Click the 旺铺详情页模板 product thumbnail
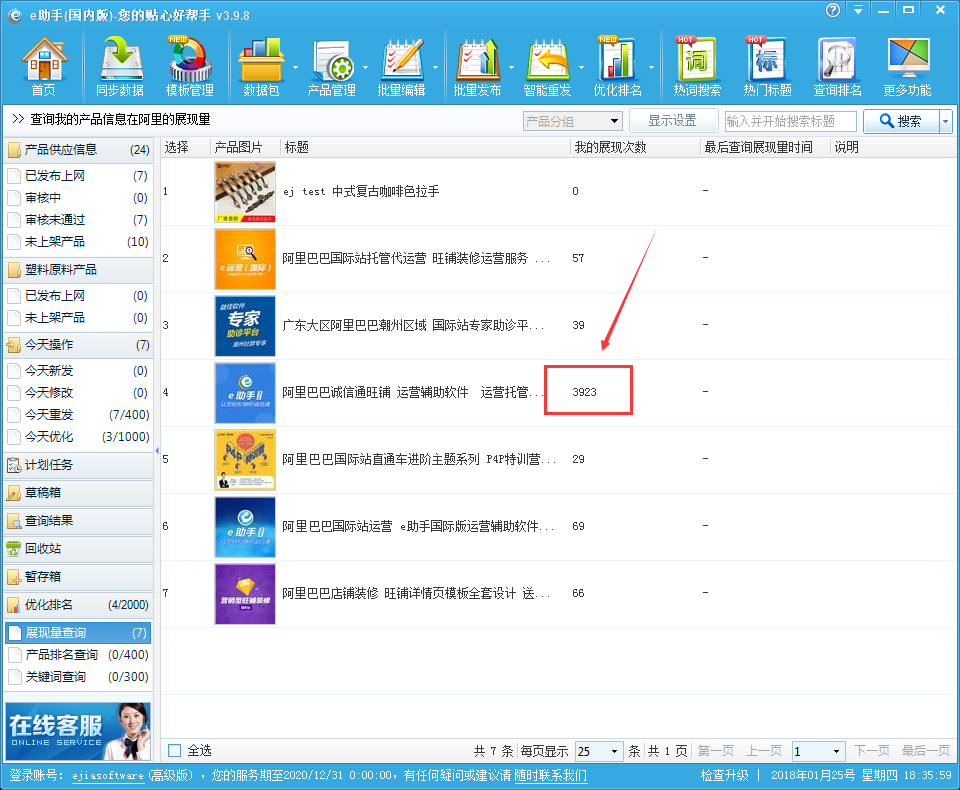Image resolution: width=960 pixels, height=790 pixels. point(245,594)
